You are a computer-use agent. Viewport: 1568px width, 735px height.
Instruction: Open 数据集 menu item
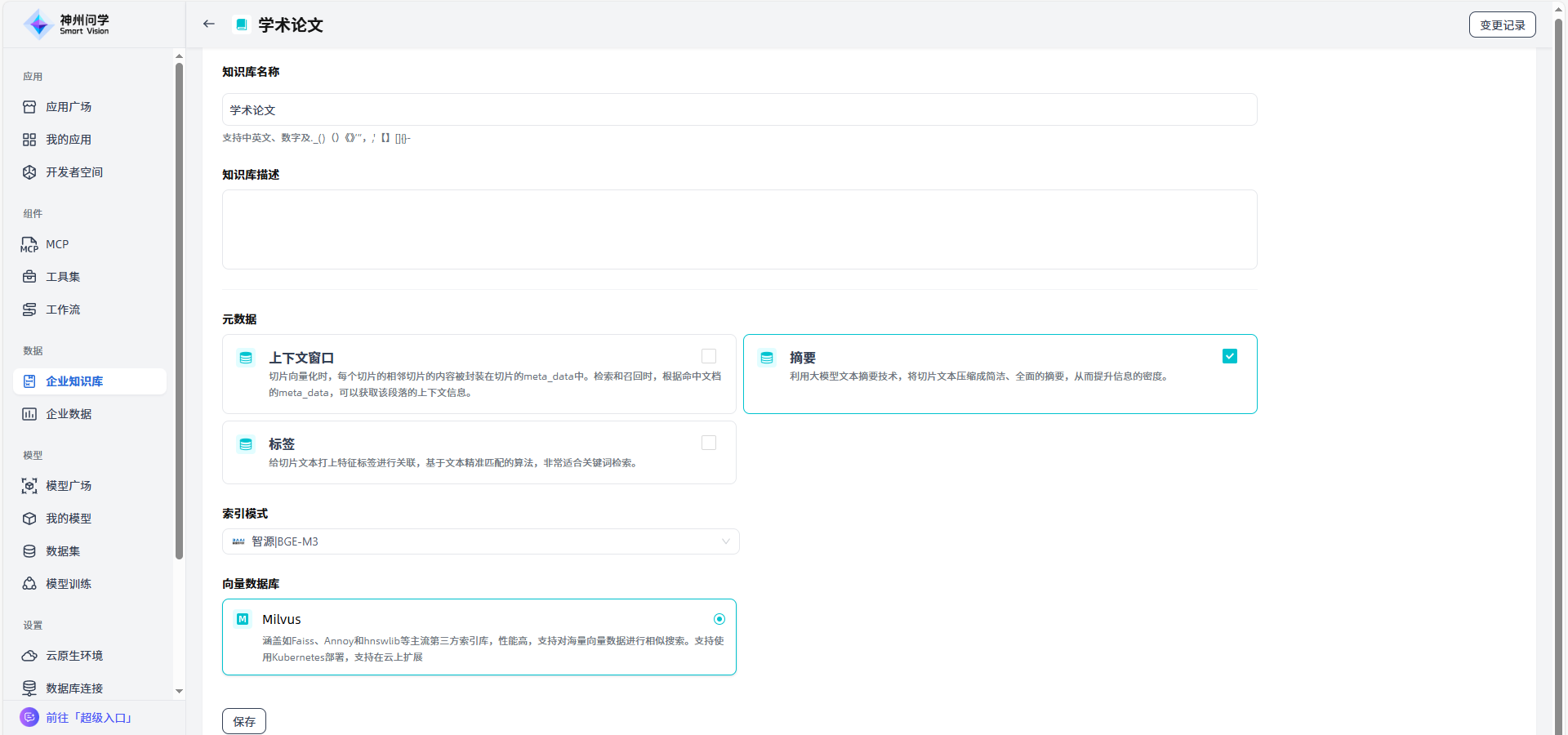tap(63, 551)
